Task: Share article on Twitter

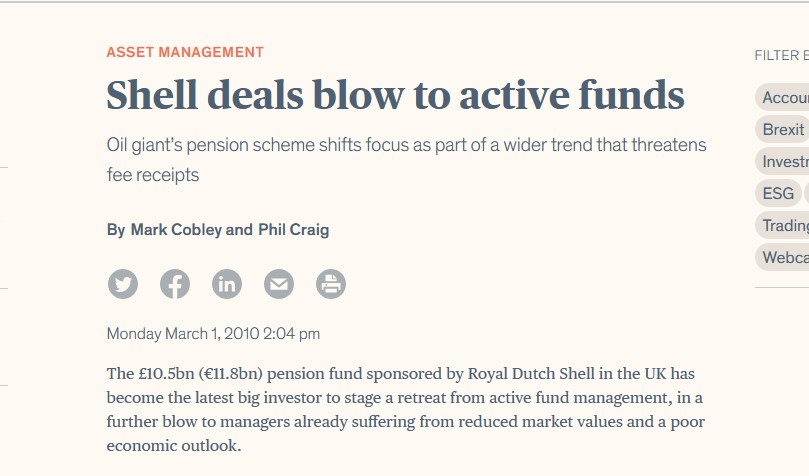Action: 123,285
